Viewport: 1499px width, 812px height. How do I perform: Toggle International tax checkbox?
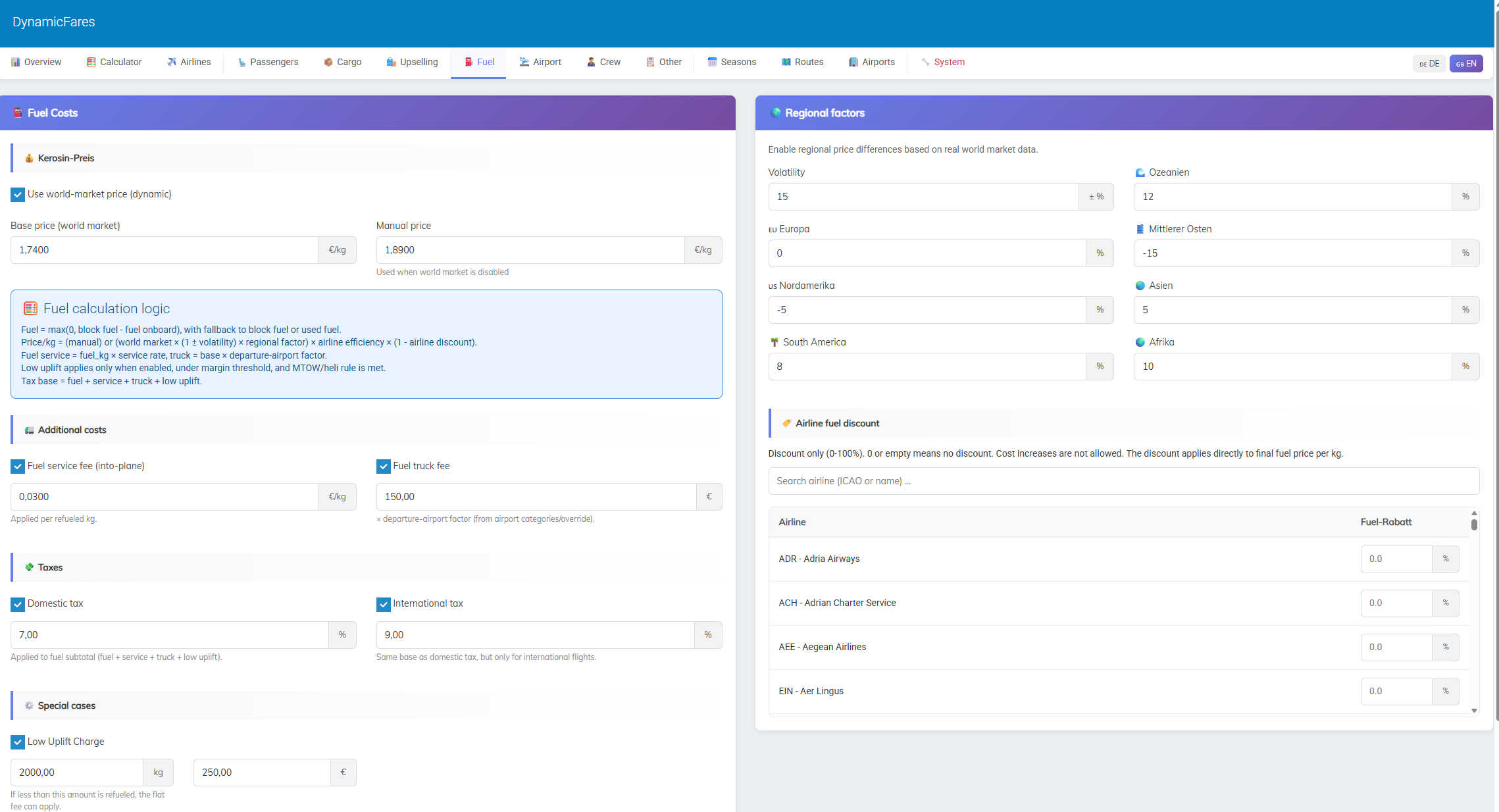pos(384,604)
